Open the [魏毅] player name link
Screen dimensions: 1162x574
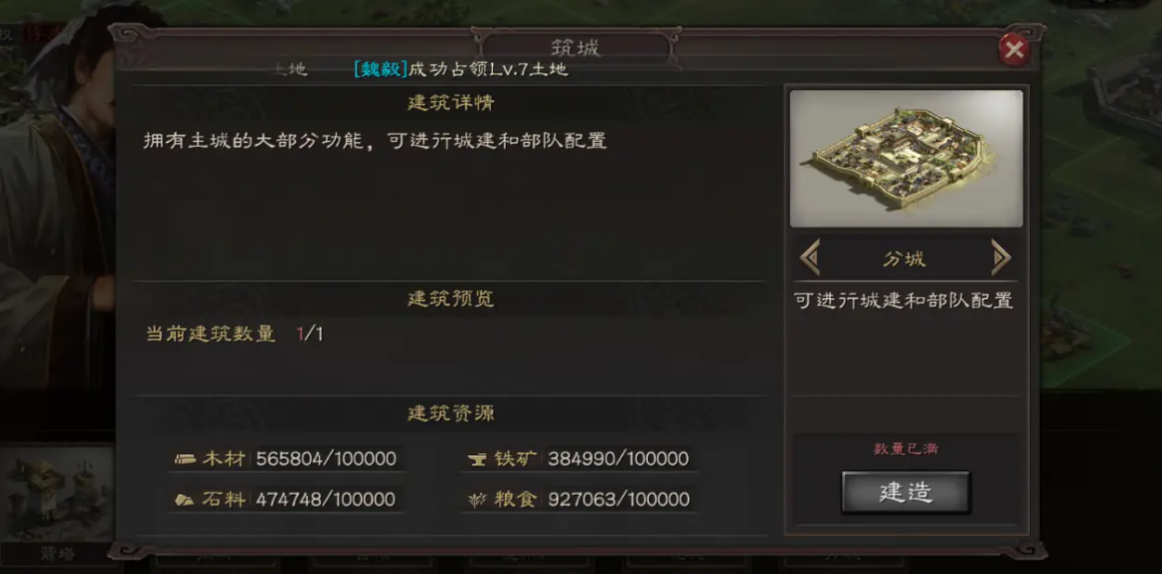tap(381, 70)
